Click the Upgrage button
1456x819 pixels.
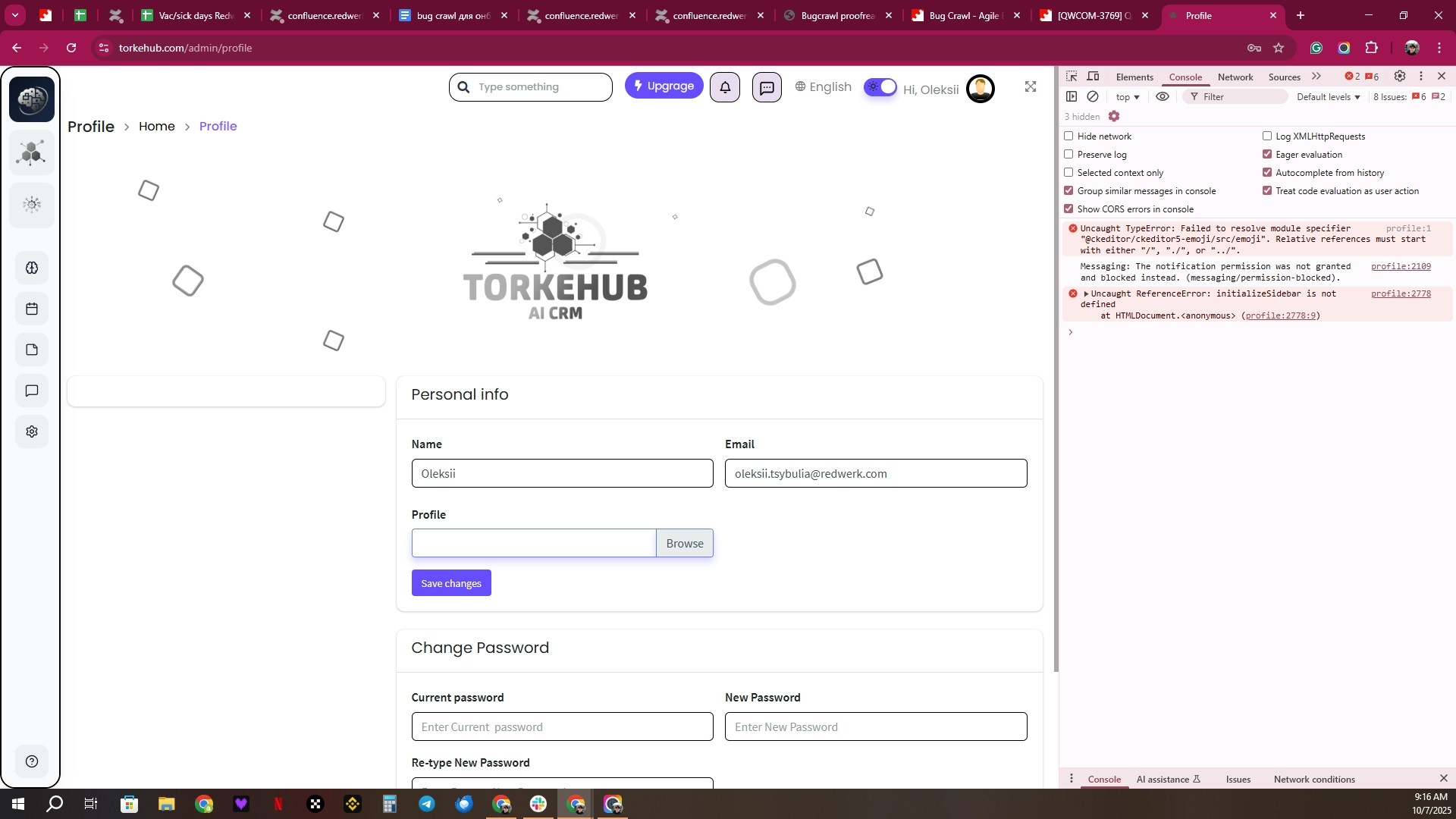click(x=664, y=86)
